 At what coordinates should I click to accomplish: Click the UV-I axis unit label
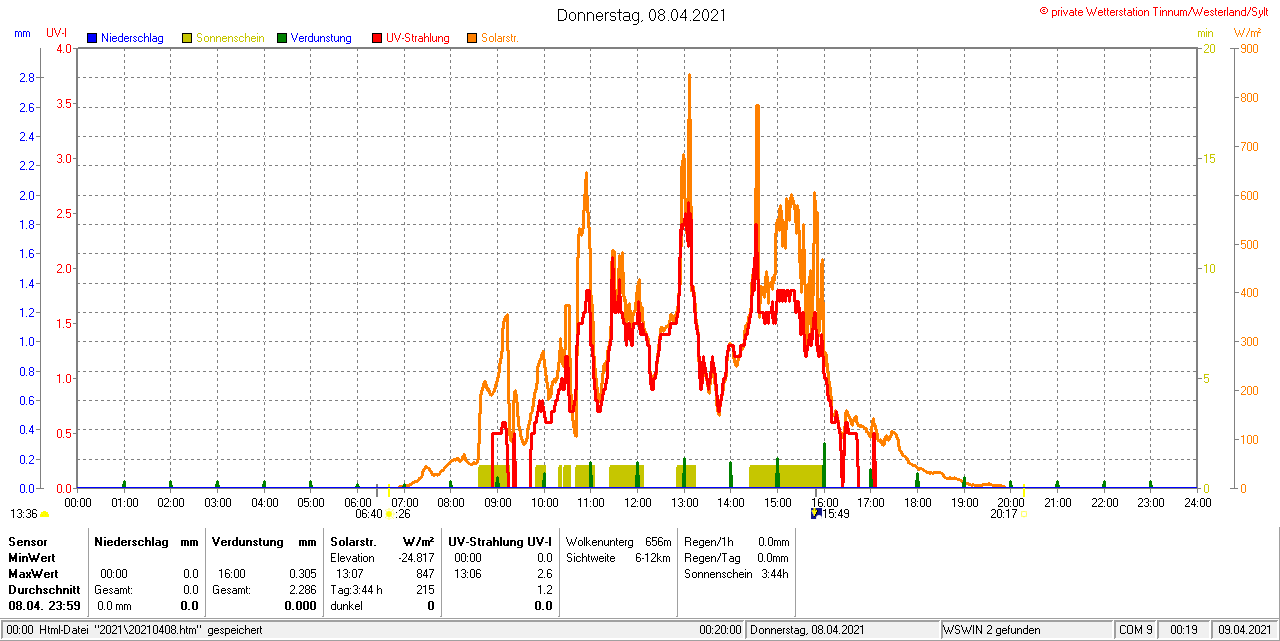pyautogui.click(x=56, y=33)
